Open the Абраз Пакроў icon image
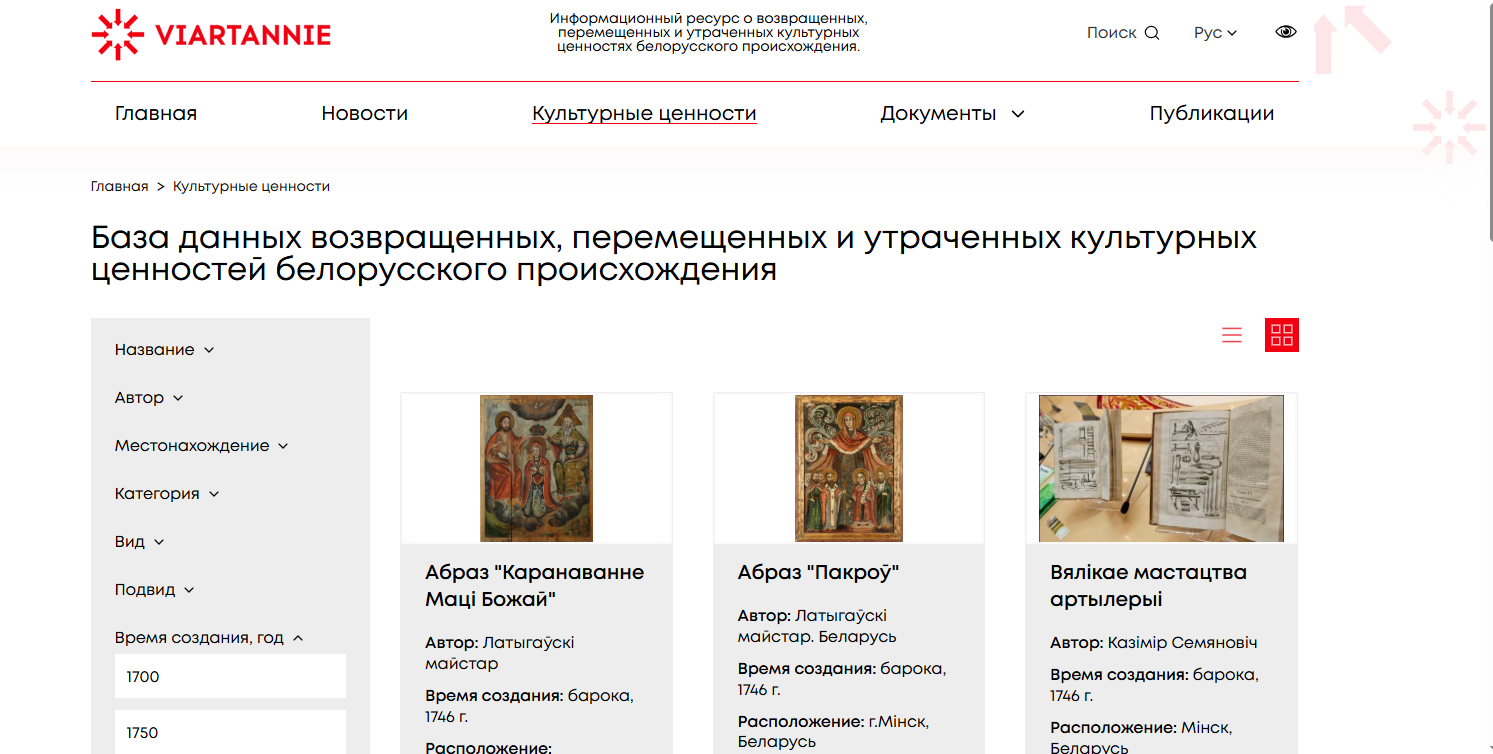Screen dimensions: 1493x754 coord(849,468)
